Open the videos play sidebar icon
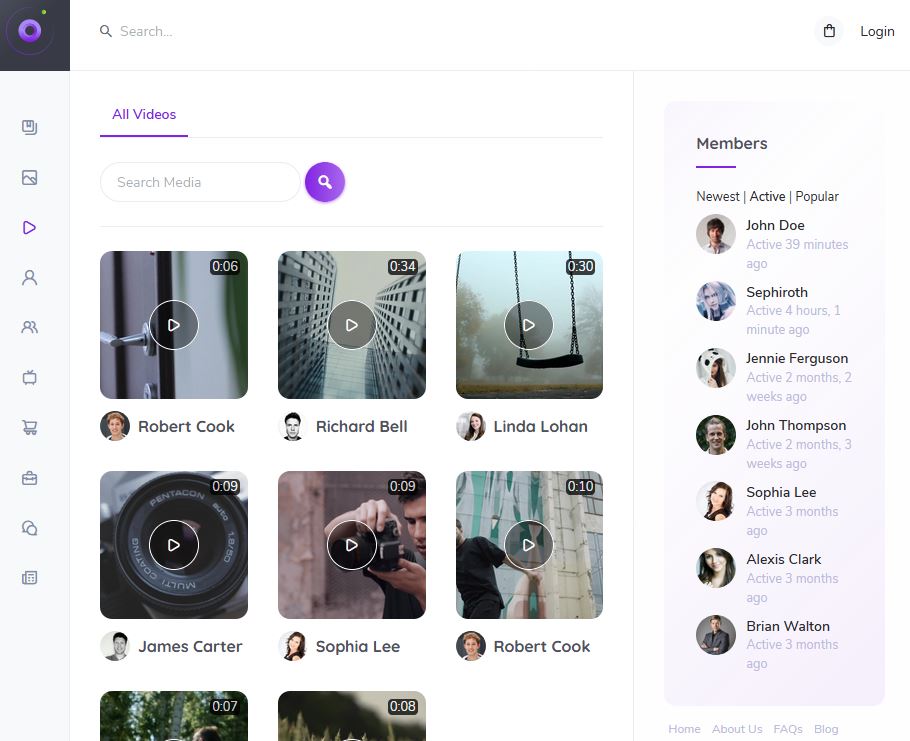 click(x=30, y=227)
